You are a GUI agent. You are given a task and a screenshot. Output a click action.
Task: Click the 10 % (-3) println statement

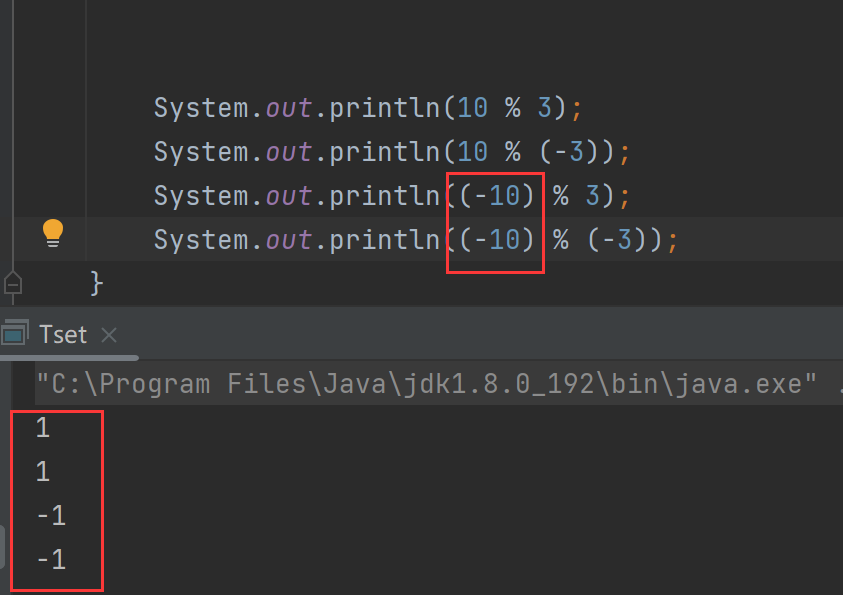point(391,152)
